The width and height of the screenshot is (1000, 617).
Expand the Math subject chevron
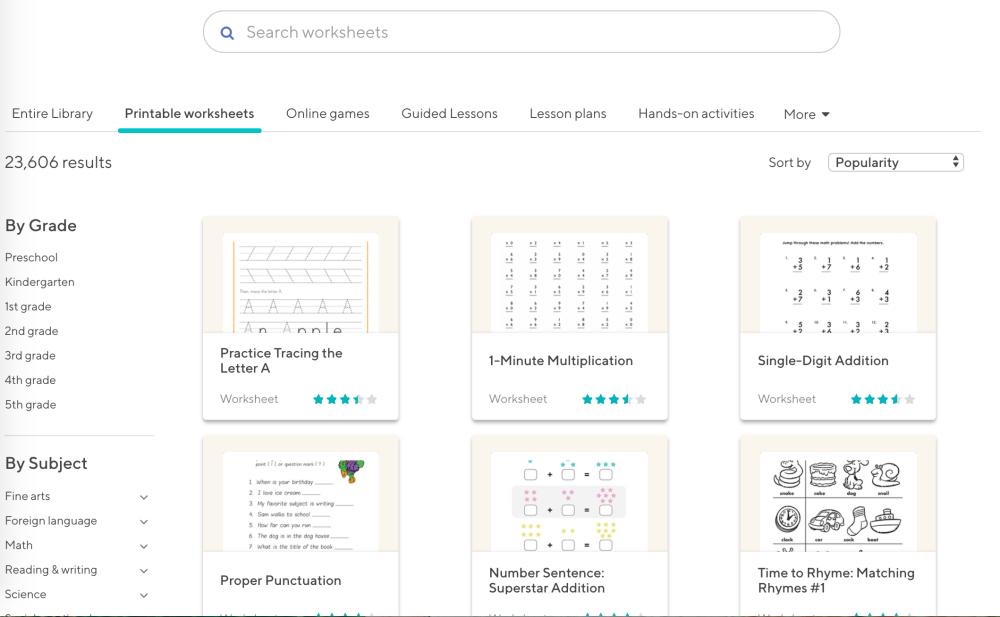tap(144, 546)
